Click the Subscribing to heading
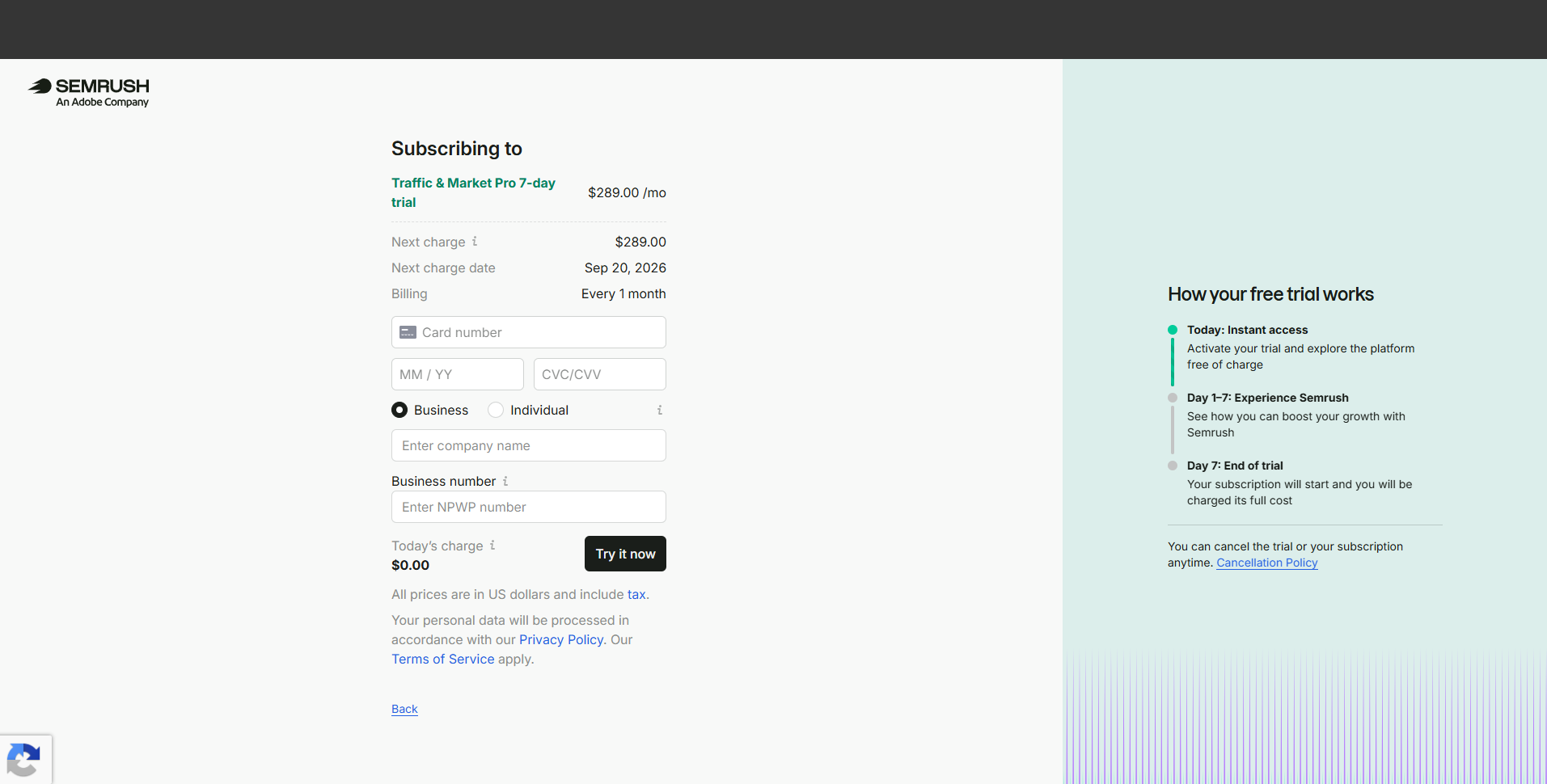This screenshot has width=1547, height=784. 457,149
